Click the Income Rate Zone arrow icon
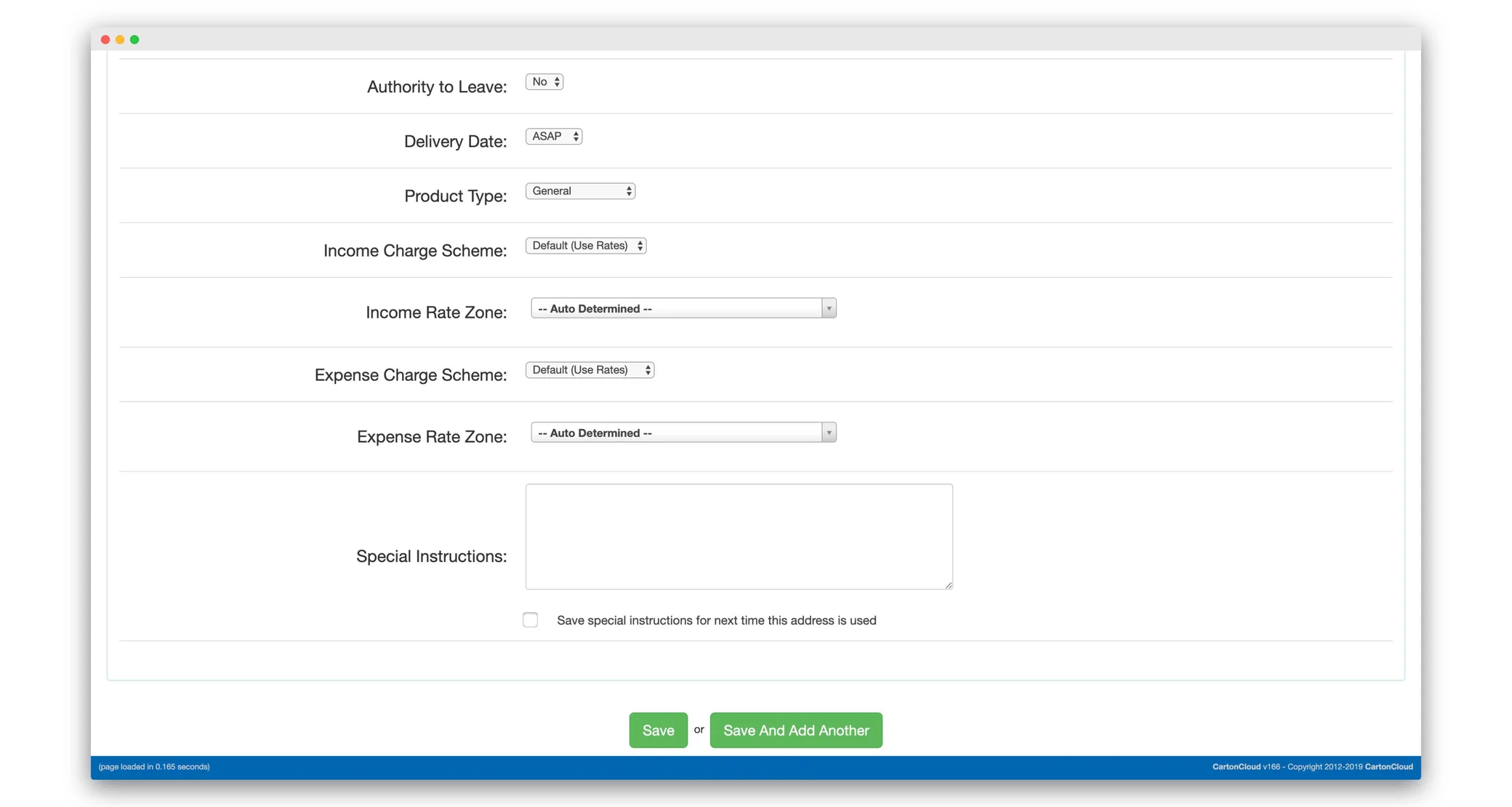 click(828, 309)
